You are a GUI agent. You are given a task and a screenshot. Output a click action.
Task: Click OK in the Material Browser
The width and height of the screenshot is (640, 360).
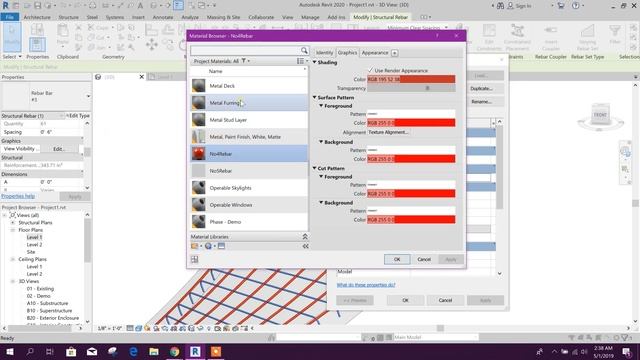coord(397,259)
